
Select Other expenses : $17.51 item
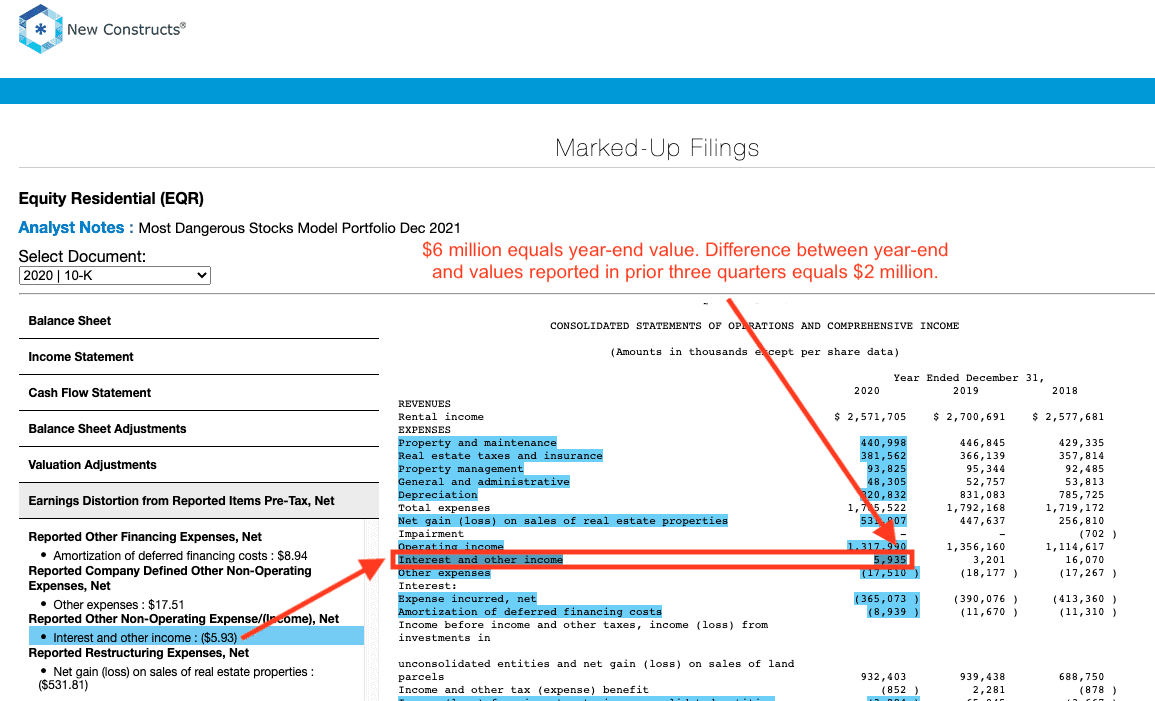point(119,605)
